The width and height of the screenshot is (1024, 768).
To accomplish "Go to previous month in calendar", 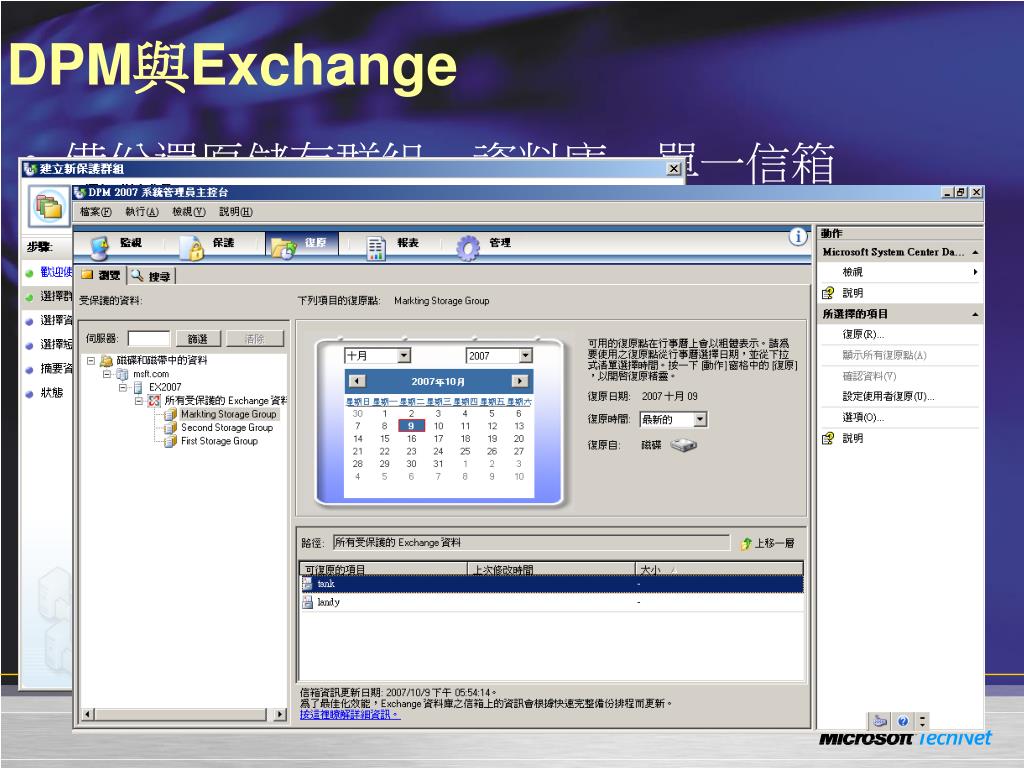I will tap(357, 381).
